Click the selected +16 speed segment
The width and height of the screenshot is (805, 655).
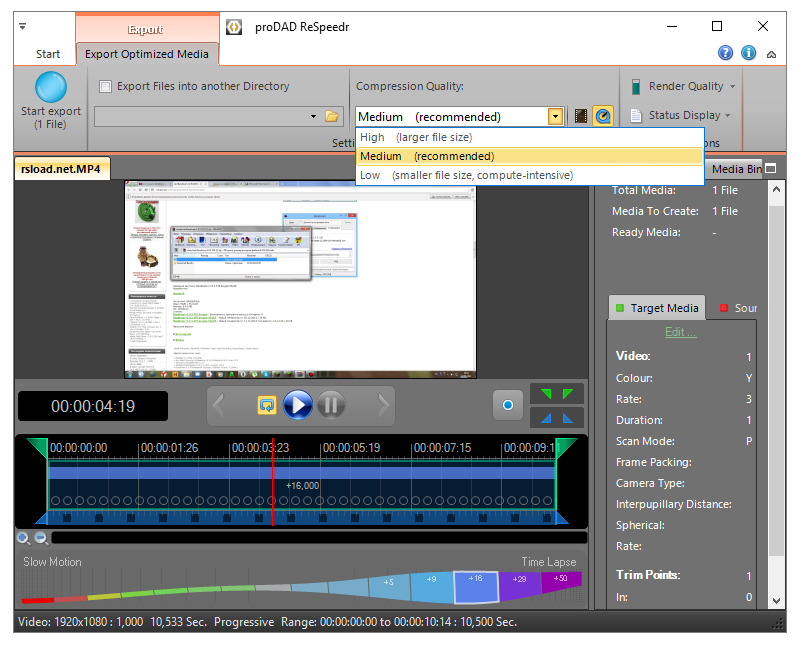pos(476,587)
